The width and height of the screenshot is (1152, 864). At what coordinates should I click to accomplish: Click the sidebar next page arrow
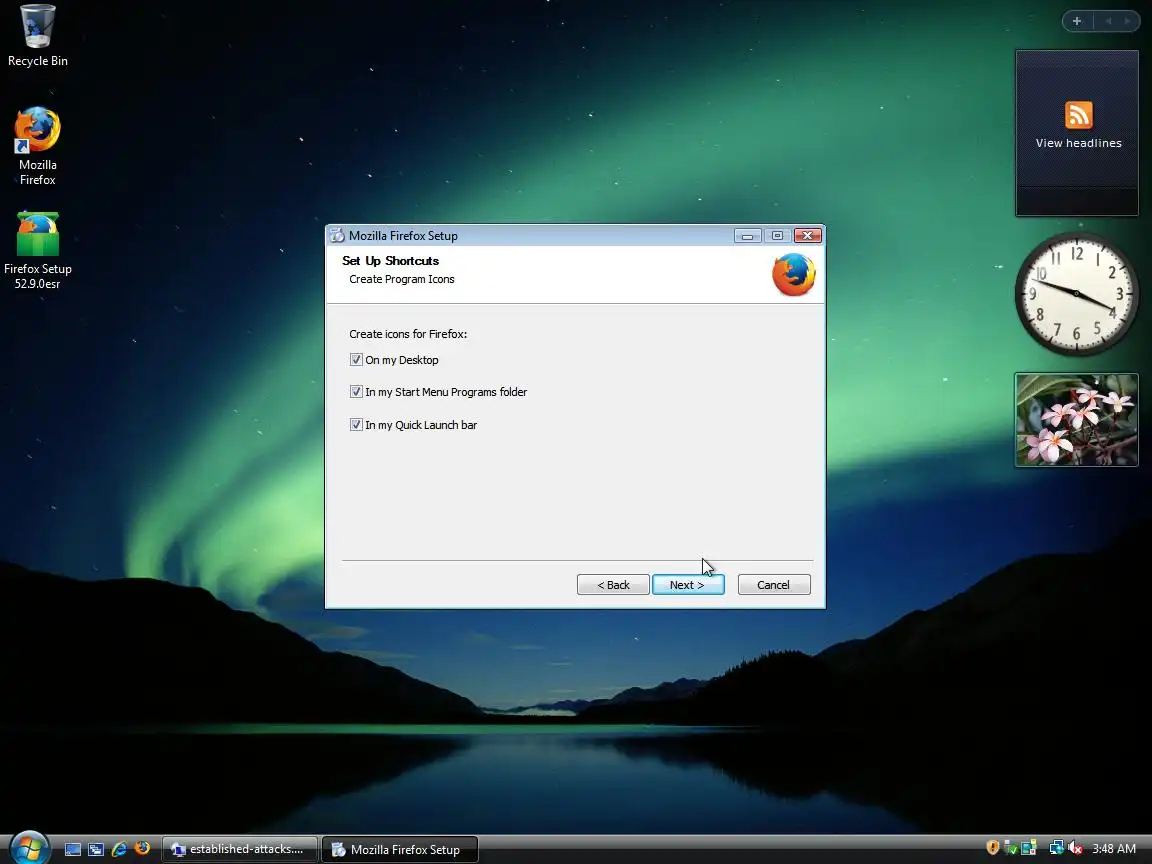pyautogui.click(x=1128, y=21)
